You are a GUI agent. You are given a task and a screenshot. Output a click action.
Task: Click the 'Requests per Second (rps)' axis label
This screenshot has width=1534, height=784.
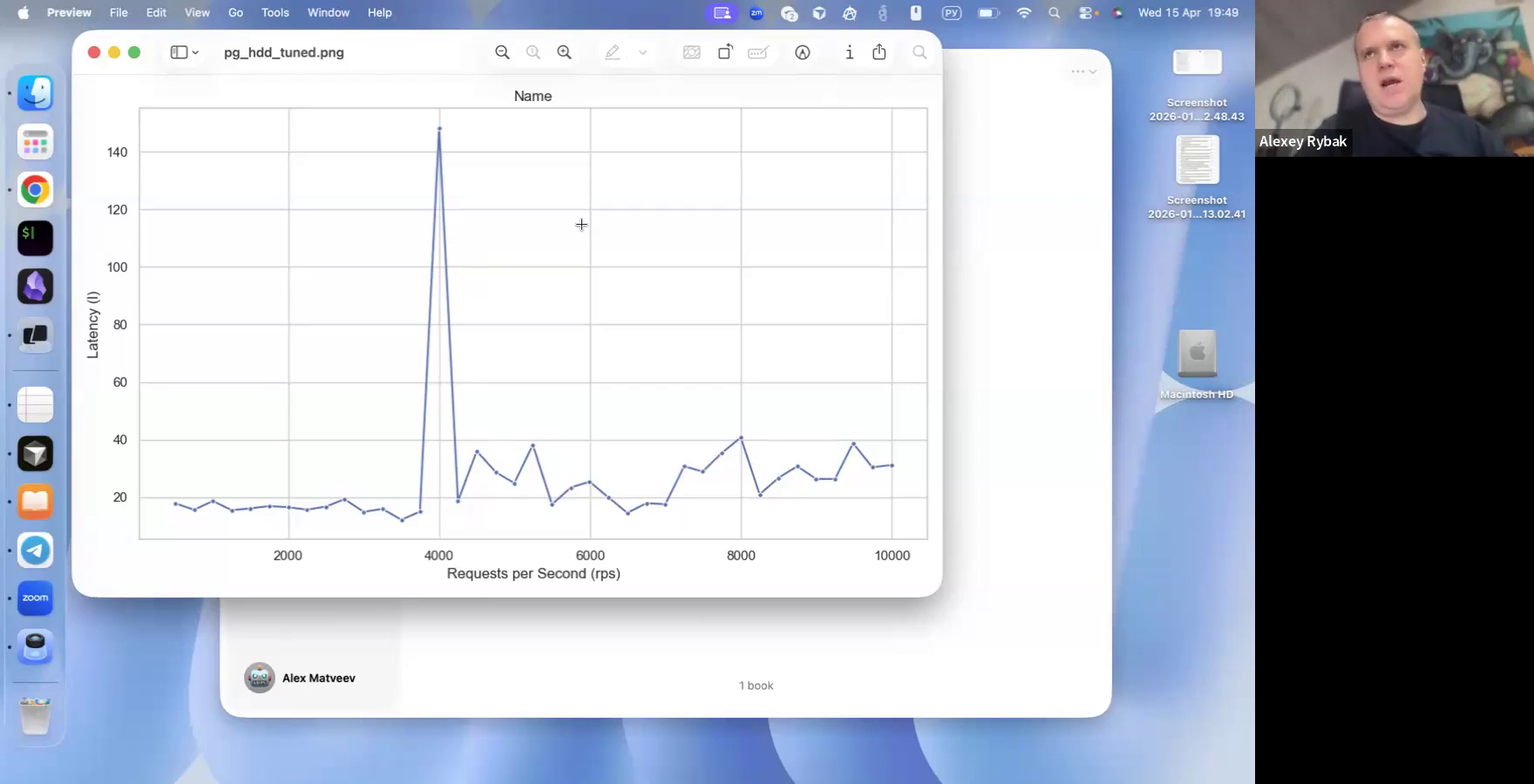click(x=533, y=573)
